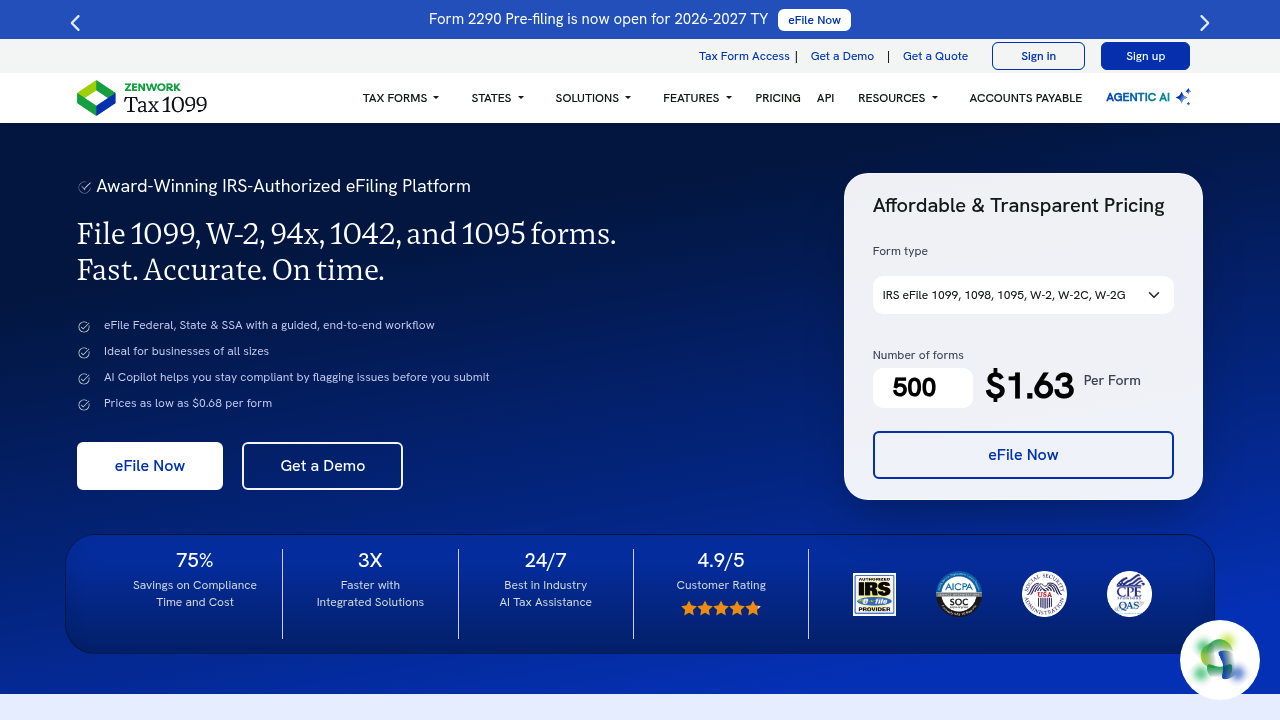Go to next announcement banner slide
Image resolution: width=1280 pixels, height=720 pixels.
point(1204,23)
